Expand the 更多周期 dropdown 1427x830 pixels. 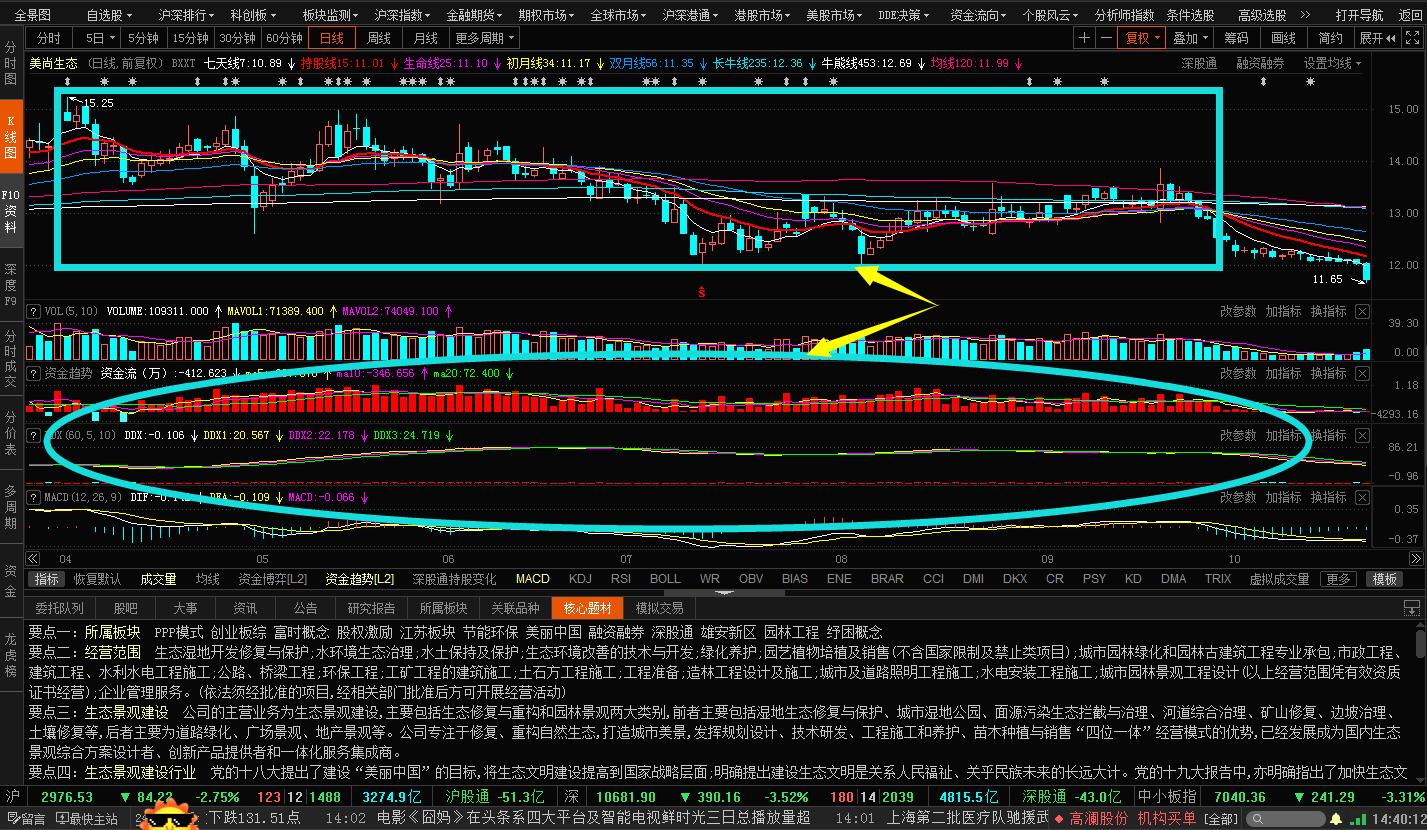[x=485, y=38]
